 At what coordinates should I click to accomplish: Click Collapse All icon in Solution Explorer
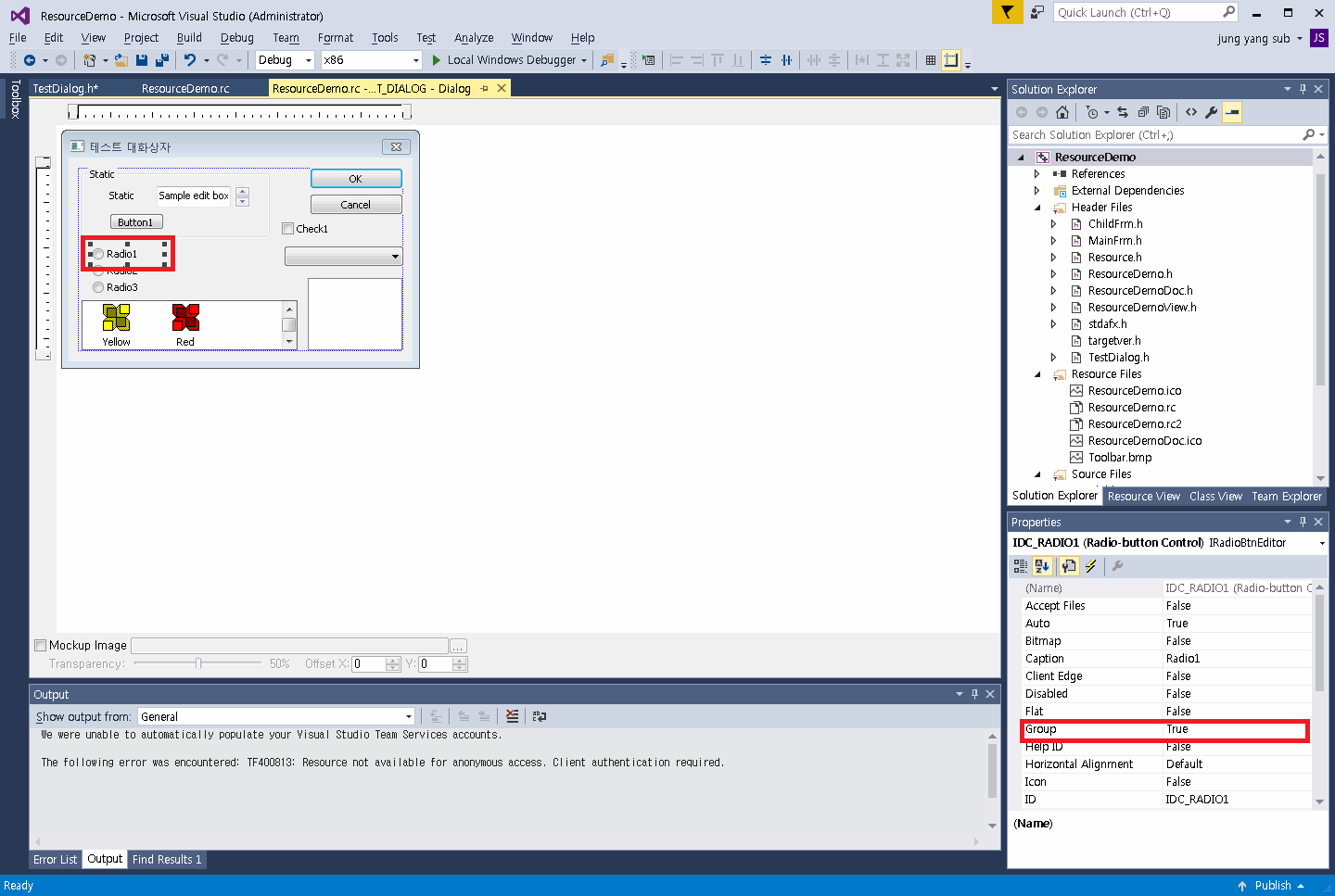click(x=1143, y=112)
